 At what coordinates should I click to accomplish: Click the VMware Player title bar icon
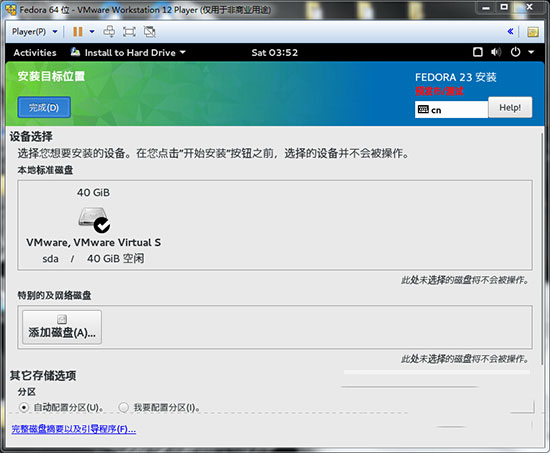(11, 10)
